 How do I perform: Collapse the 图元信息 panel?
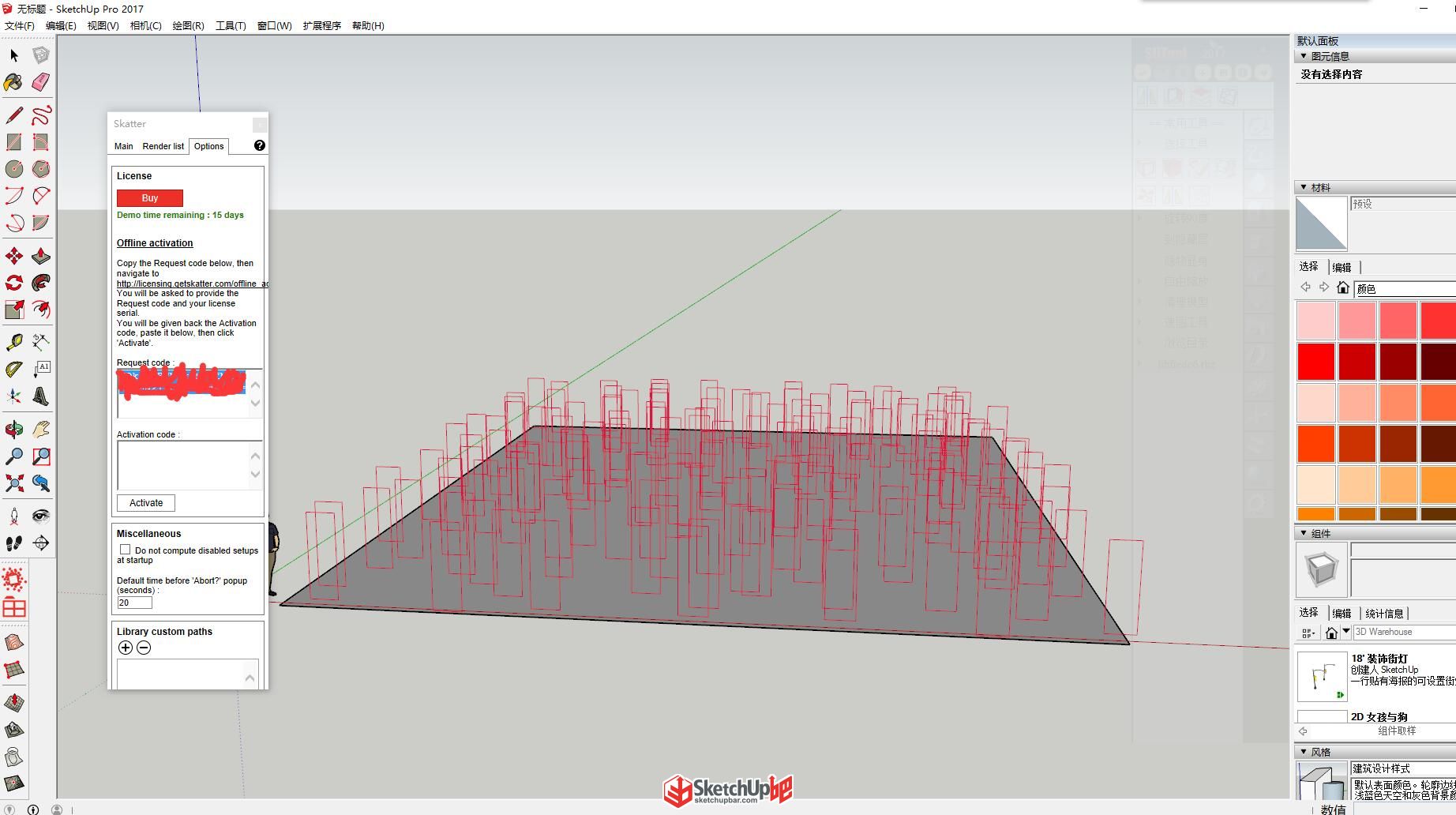pyautogui.click(x=1304, y=56)
